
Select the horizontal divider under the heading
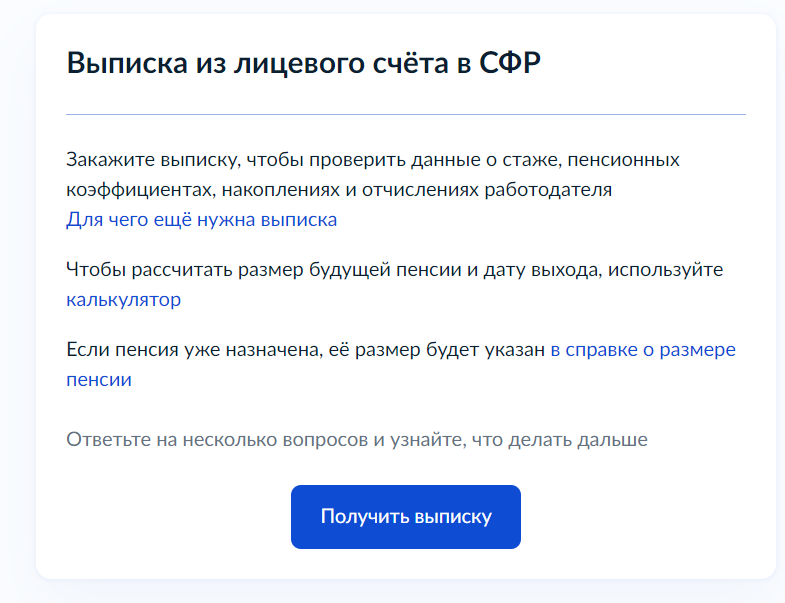tap(406, 114)
